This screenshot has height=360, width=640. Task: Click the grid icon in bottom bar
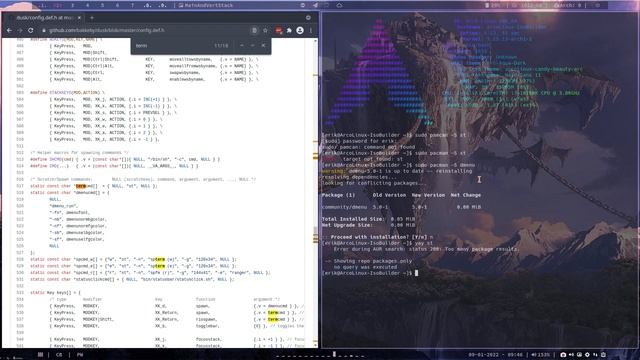click(40, 355)
